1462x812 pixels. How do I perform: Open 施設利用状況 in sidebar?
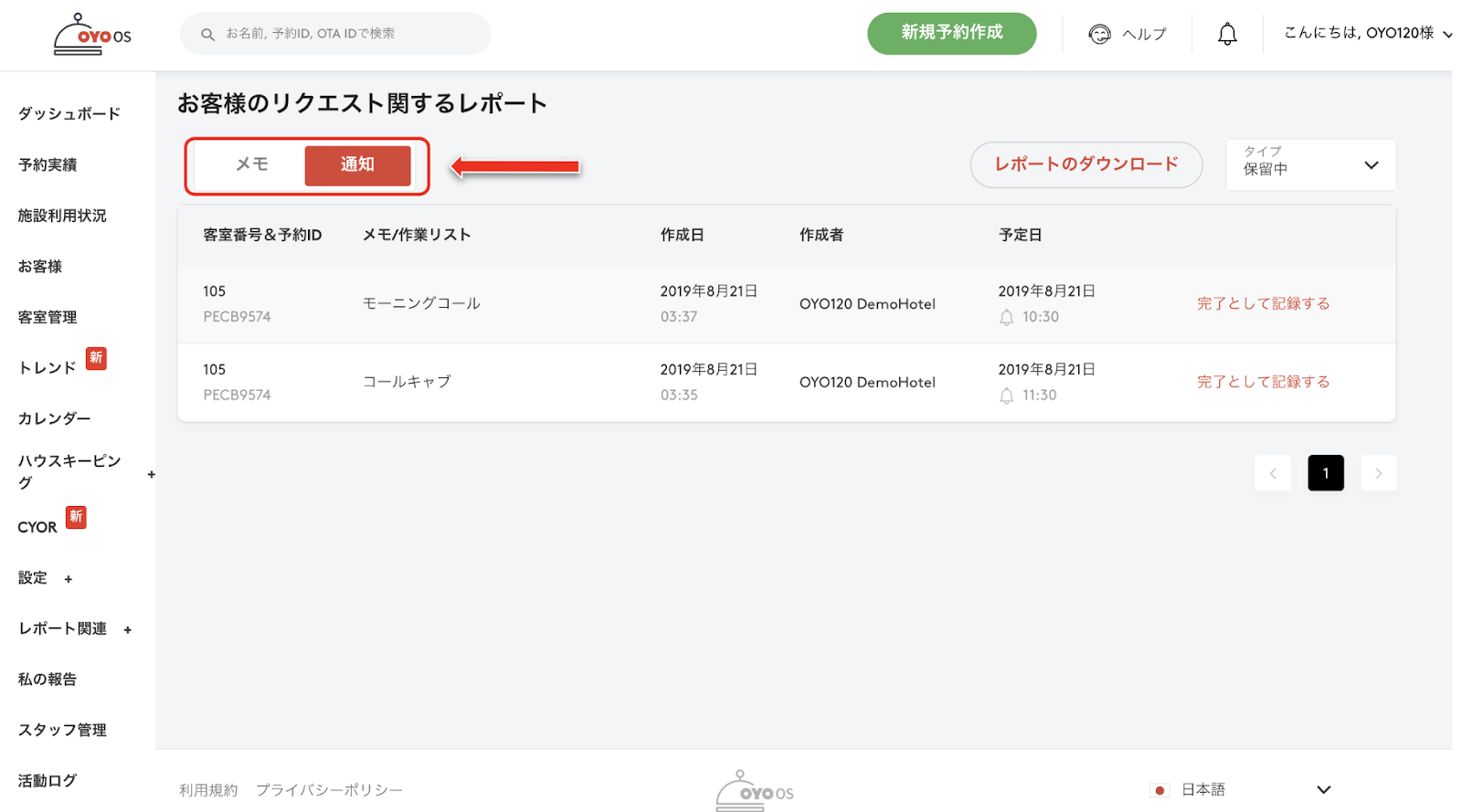click(x=62, y=216)
